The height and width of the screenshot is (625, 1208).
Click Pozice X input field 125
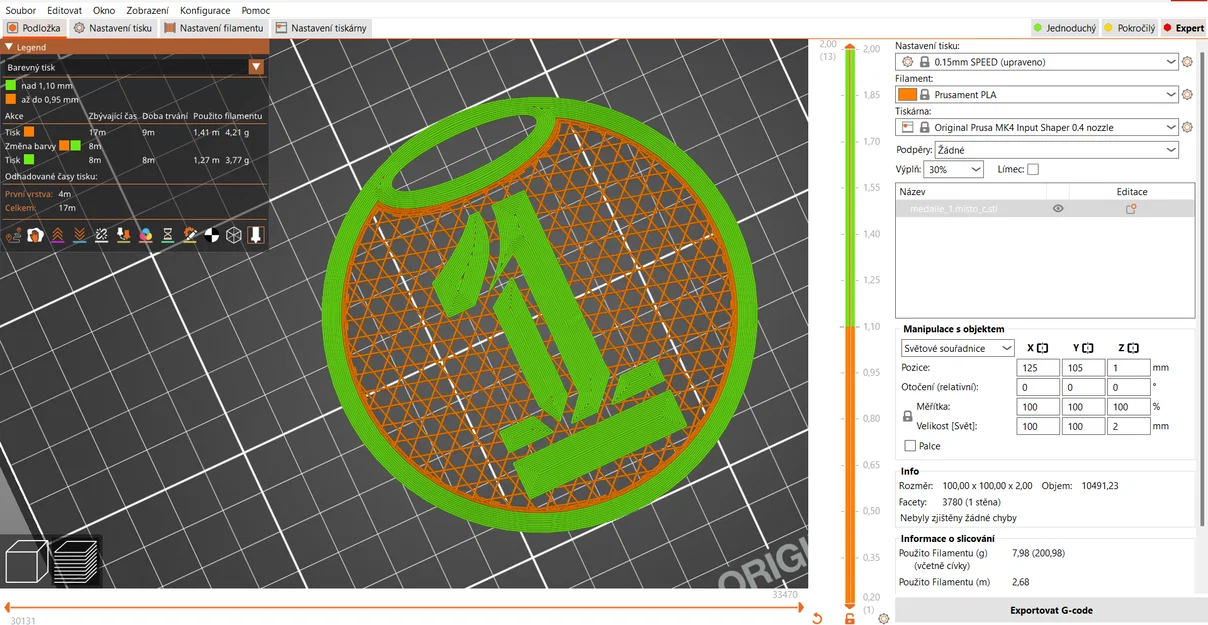(1037, 368)
